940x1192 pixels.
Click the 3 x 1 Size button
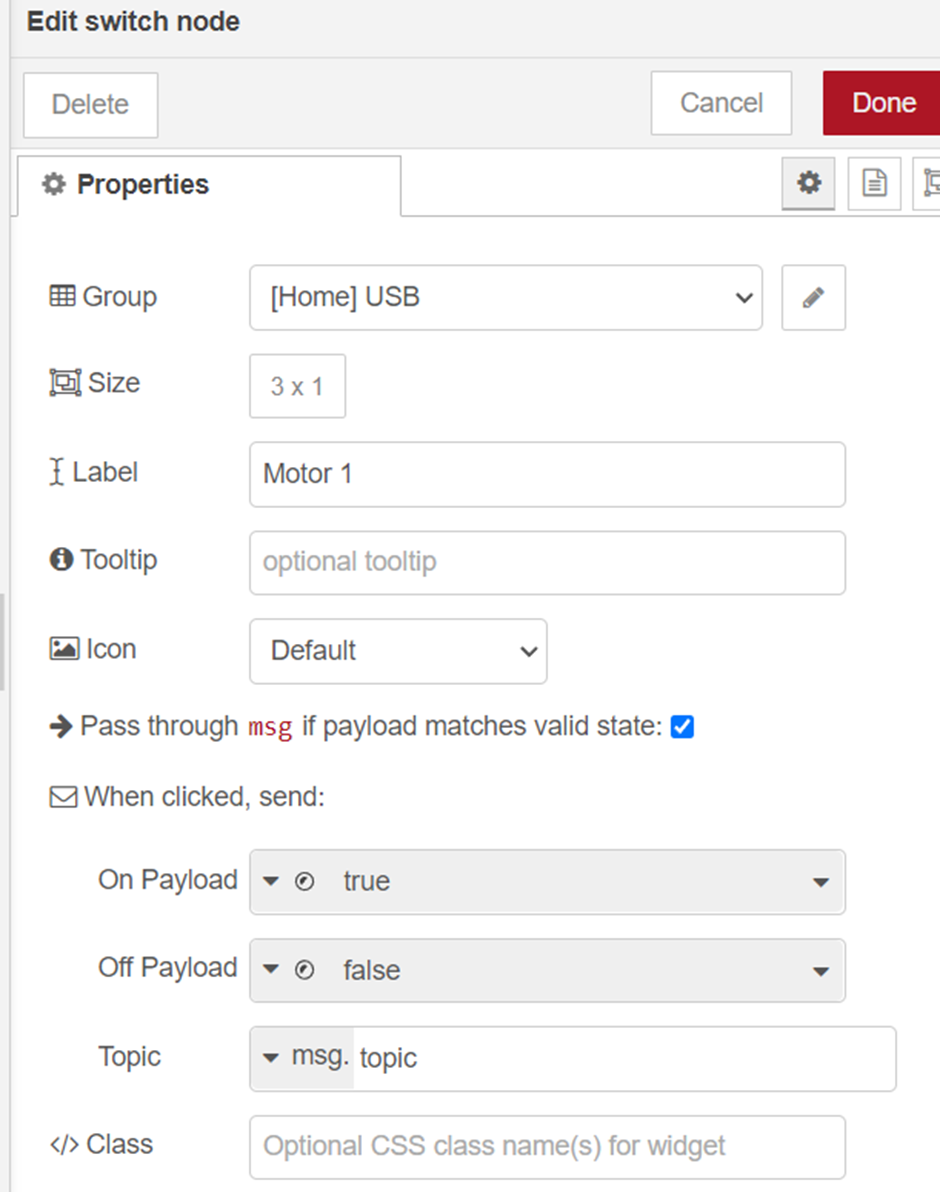click(297, 386)
